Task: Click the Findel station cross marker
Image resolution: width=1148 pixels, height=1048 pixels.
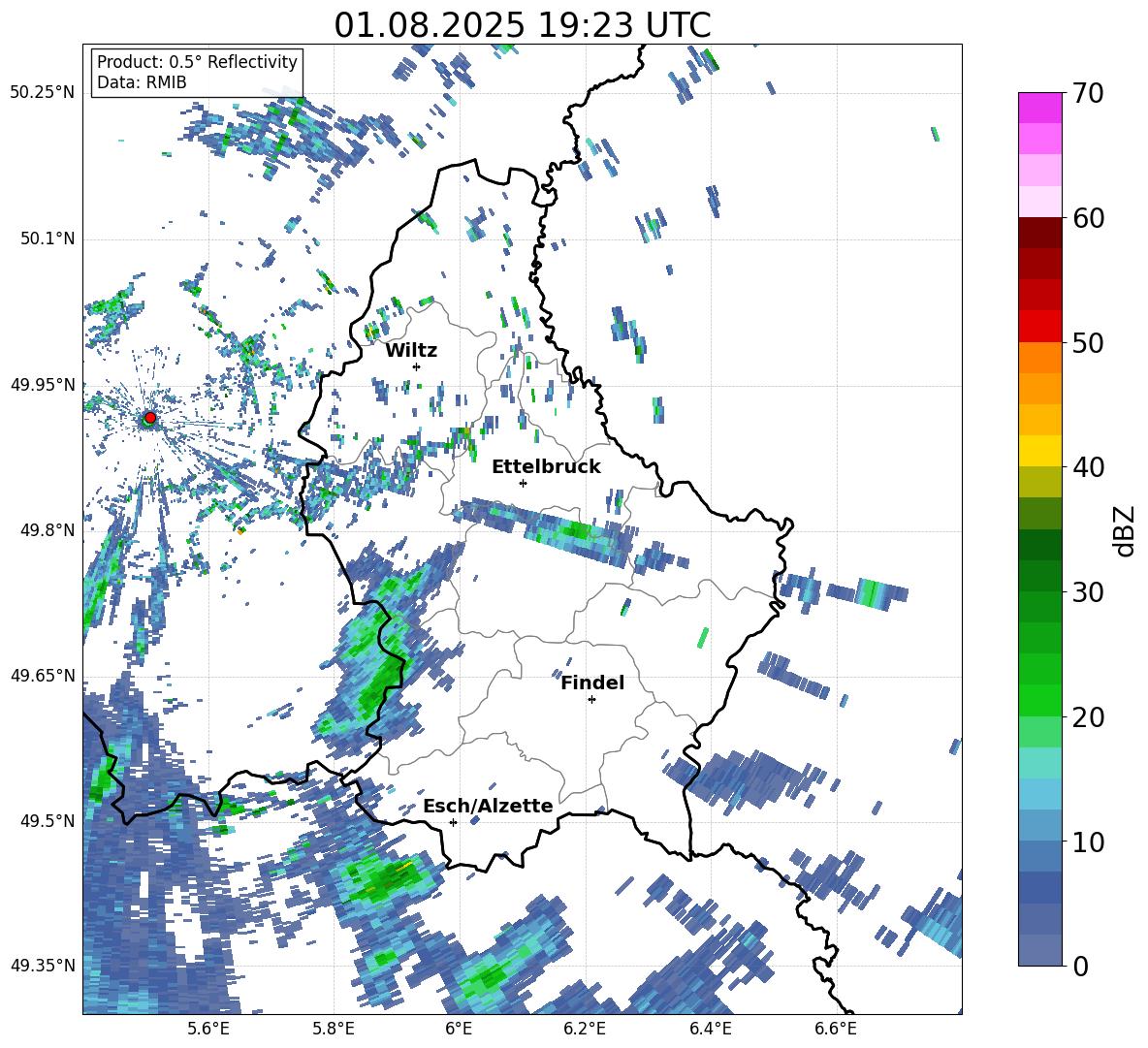Action: click(x=591, y=700)
